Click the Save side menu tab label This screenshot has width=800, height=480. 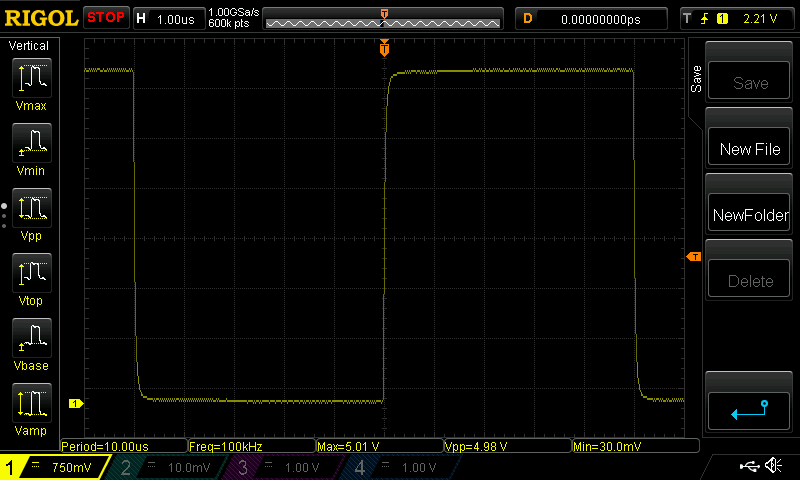tap(696, 79)
